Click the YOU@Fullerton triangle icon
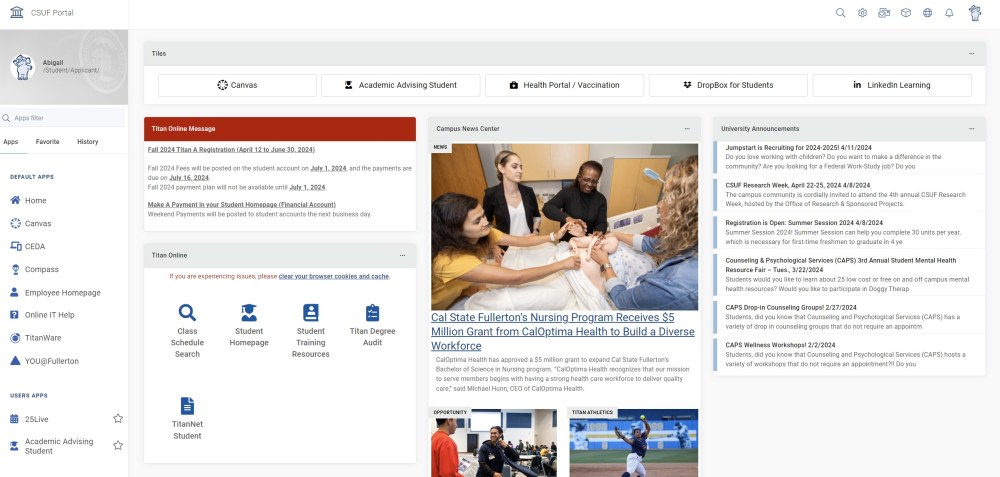The width and height of the screenshot is (1000, 477). (x=15, y=360)
